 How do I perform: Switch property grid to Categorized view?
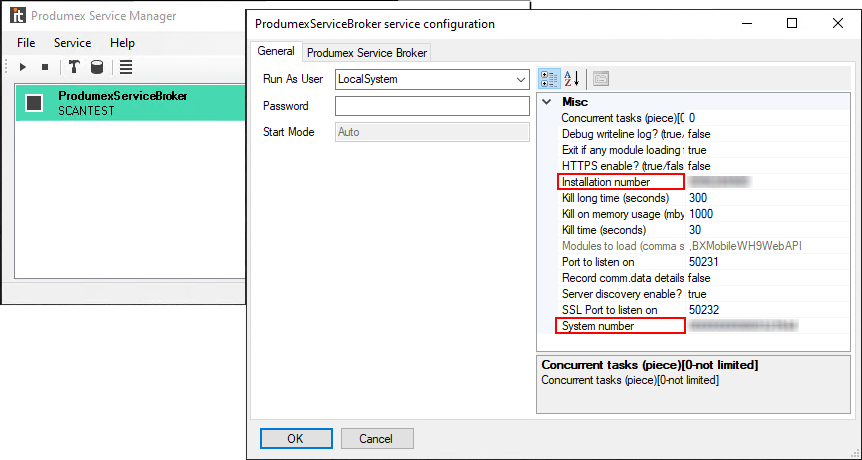pyautogui.click(x=549, y=79)
